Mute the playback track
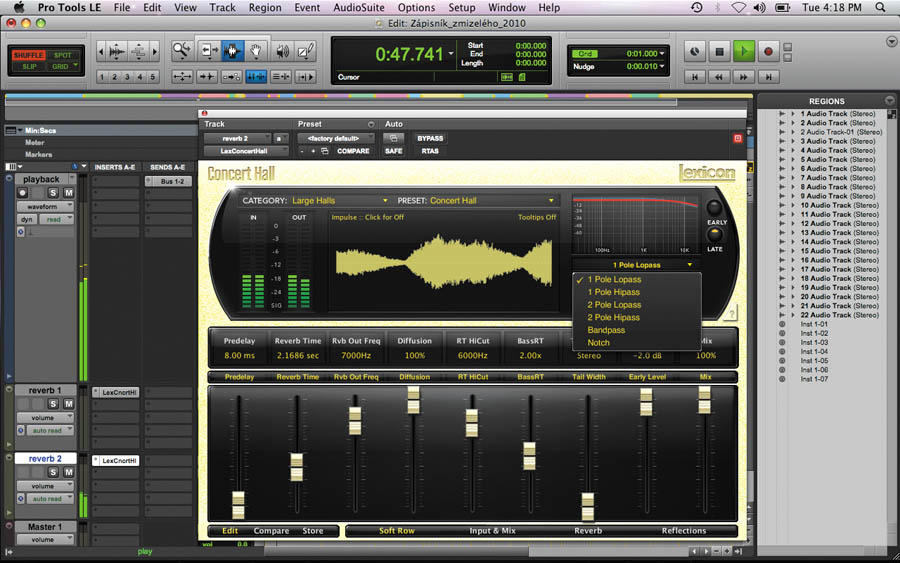The width and height of the screenshot is (900, 563). tap(68, 192)
